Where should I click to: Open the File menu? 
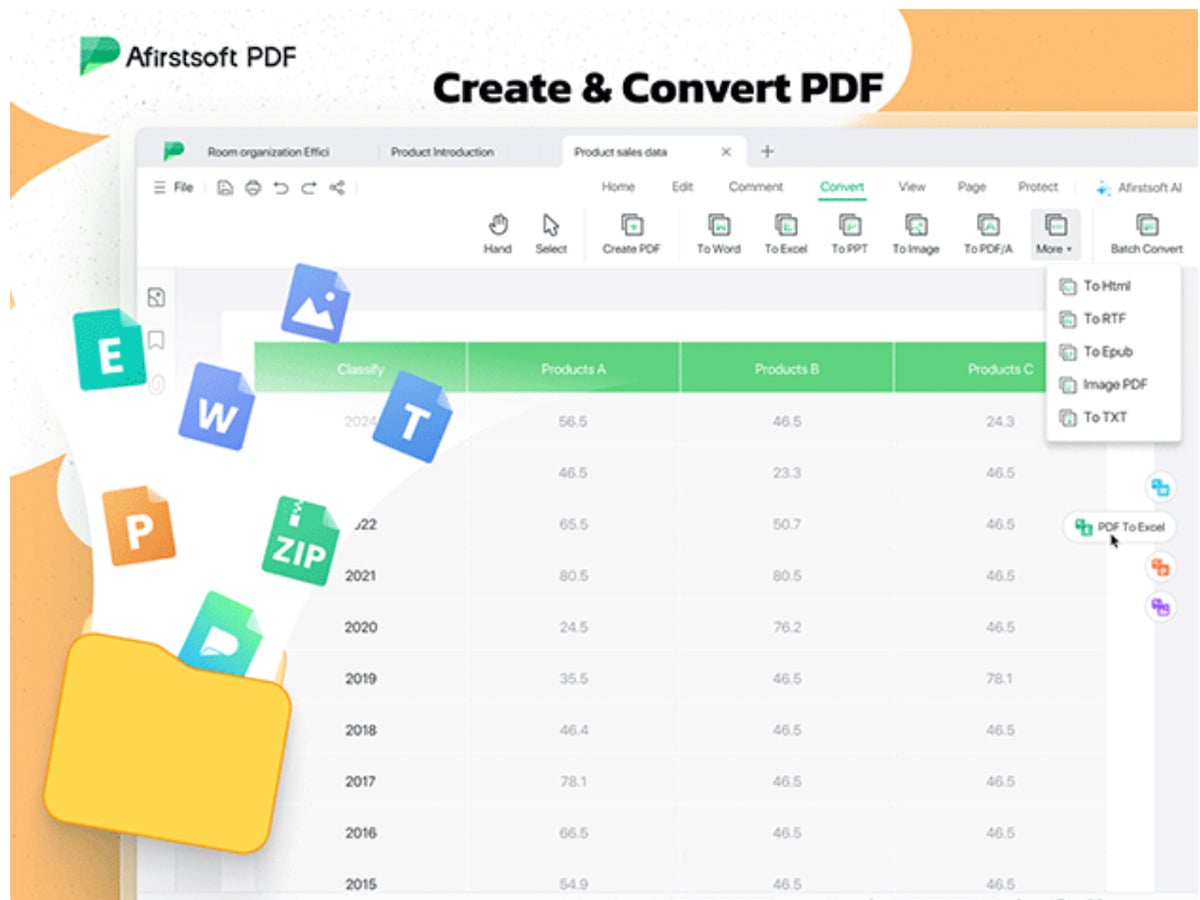(x=174, y=187)
